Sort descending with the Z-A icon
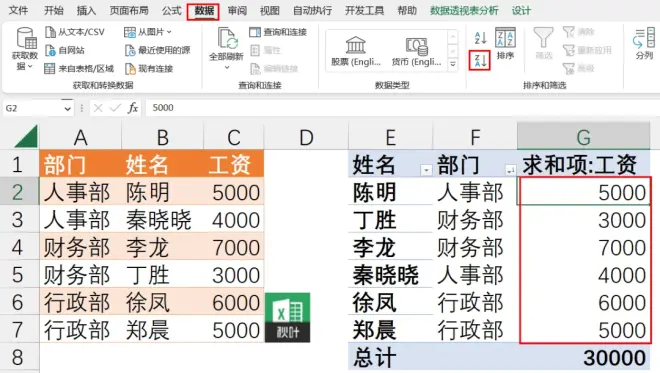This screenshot has width=660, height=373. pyautogui.click(x=480, y=60)
